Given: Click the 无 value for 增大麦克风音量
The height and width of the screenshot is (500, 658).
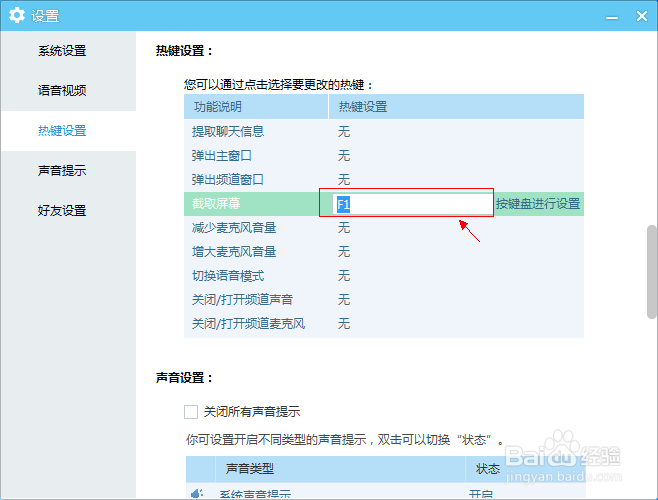Looking at the screenshot, I should point(344,252).
